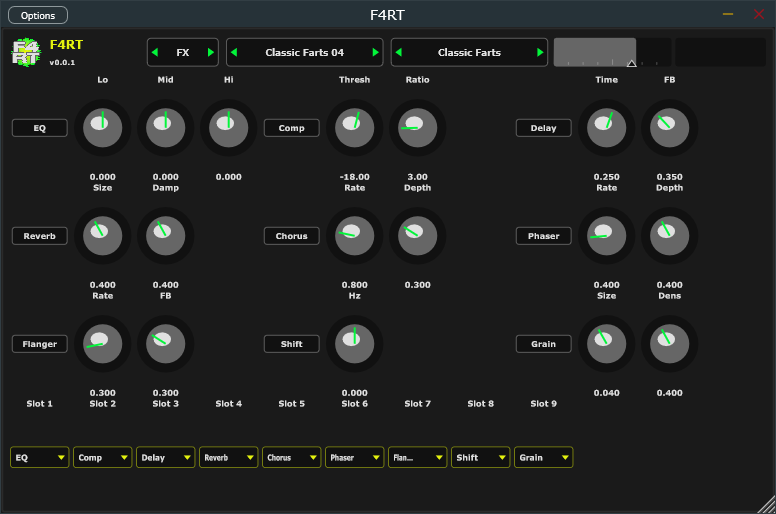Previous bank arrow beside Classic Farts
776x514 pixels.
399,52
